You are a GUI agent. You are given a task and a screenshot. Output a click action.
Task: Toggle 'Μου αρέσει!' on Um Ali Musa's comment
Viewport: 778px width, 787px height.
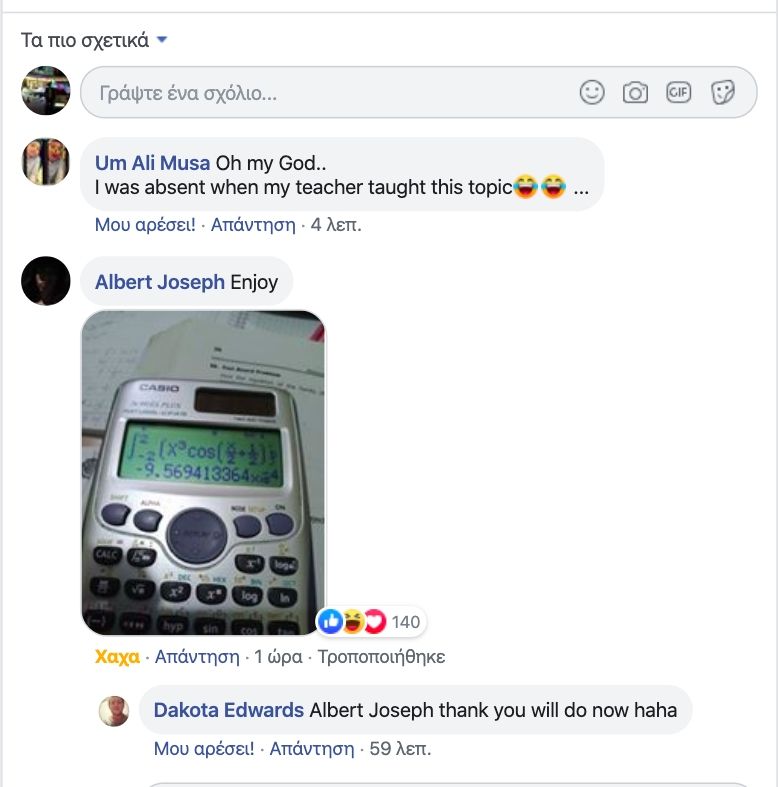pos(145,225)
